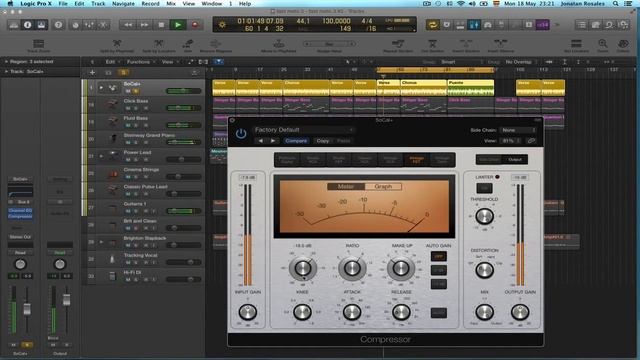This screenshot has height=360, width=640.
Task: Click the Compare button in the plugin header
Action: 296,141
